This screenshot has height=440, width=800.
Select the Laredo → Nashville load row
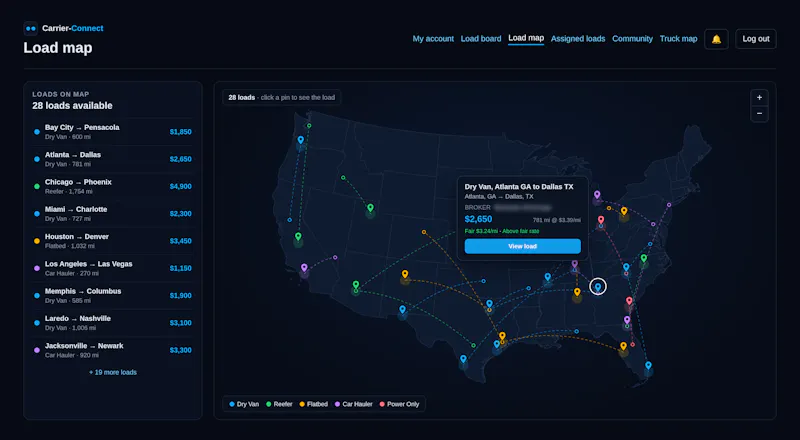[x=113, y=323]
